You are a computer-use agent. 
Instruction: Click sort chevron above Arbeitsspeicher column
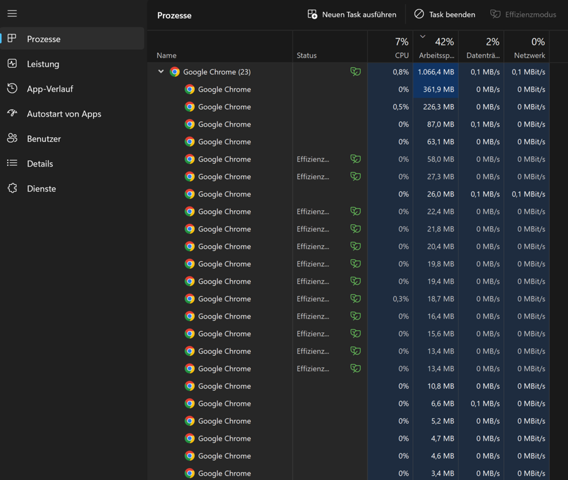point(422,37)
